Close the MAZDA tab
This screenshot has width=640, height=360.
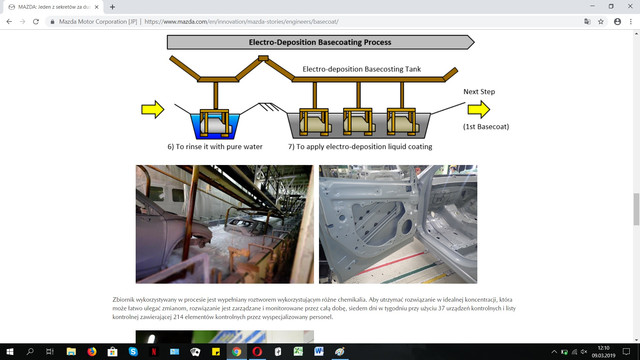[97, 7]
